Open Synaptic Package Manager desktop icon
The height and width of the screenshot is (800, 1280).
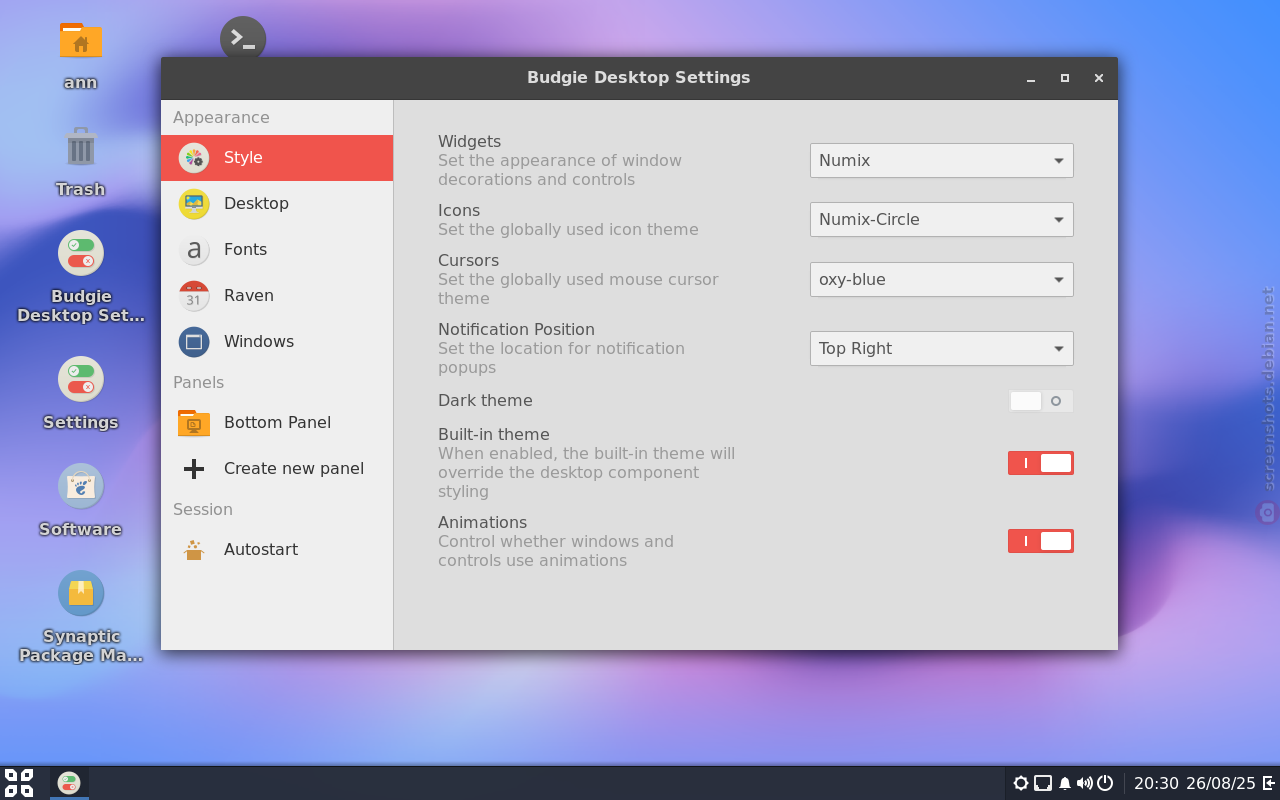[80, 593]
